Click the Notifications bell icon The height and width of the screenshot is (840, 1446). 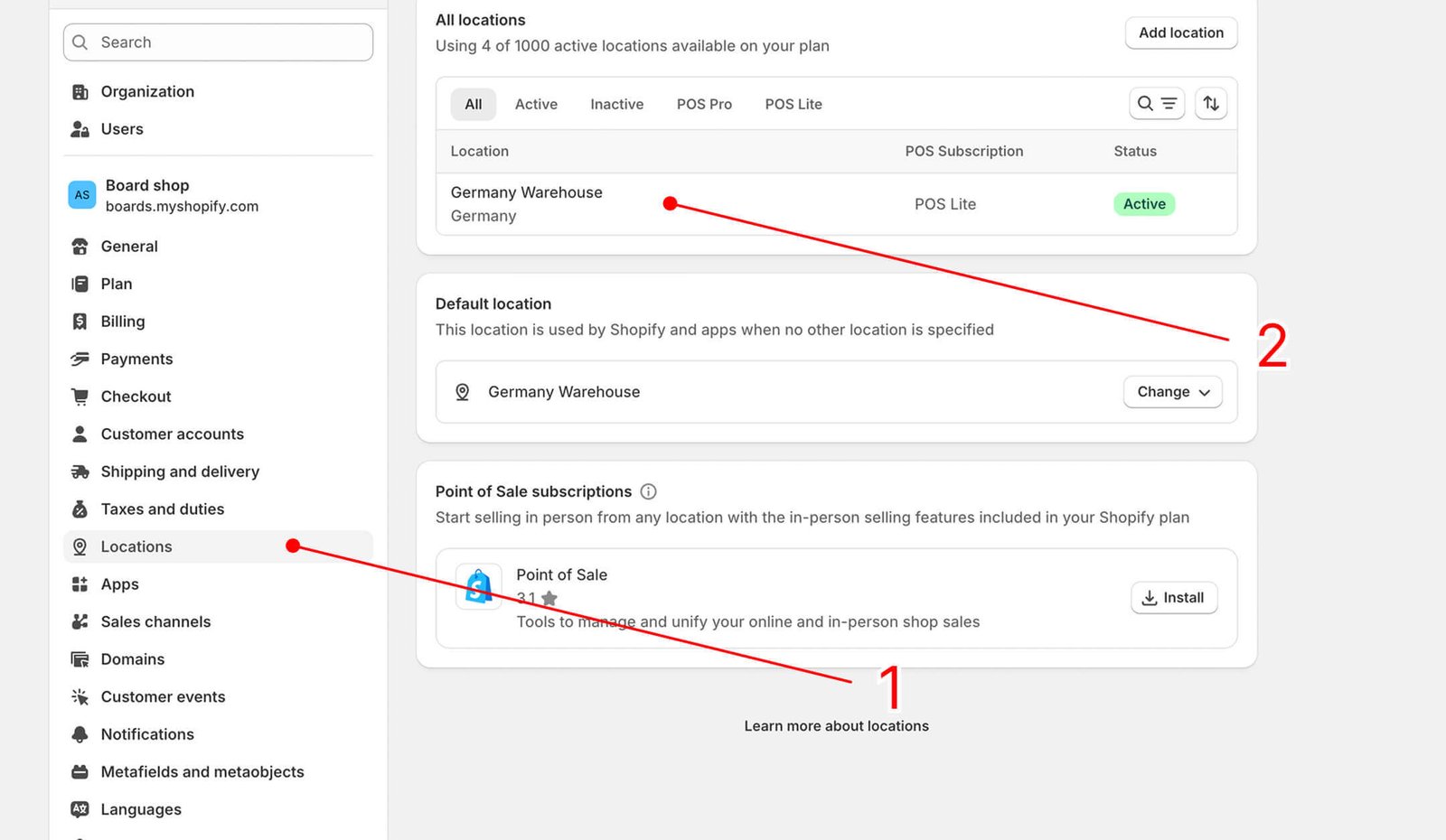click(80, 734)
